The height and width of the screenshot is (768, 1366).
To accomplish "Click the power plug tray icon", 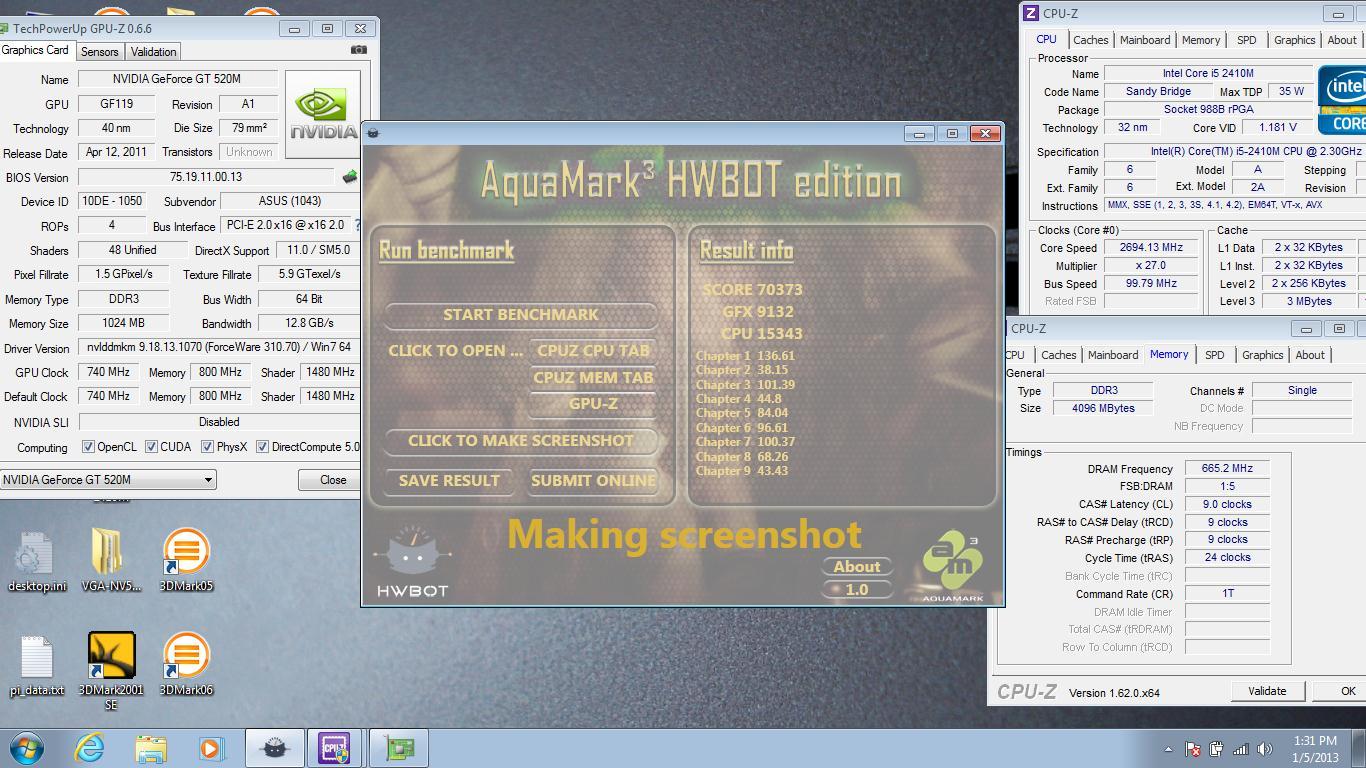I will (x=1216, y=749).
